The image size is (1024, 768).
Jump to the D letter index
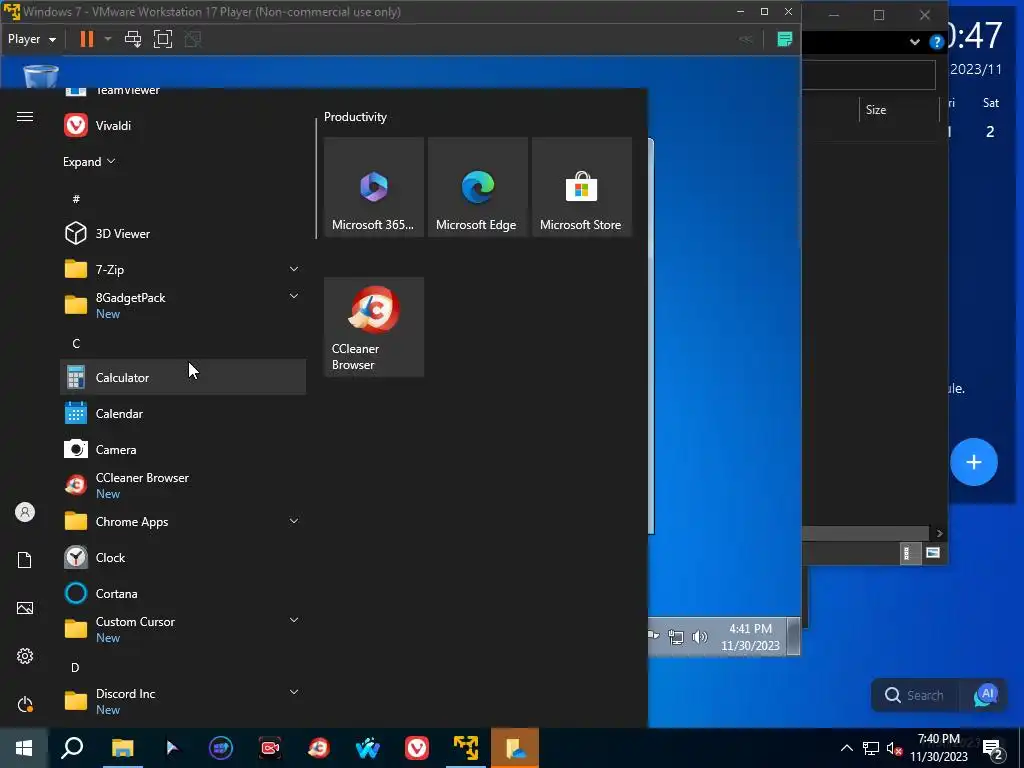[x=75, y=667]
